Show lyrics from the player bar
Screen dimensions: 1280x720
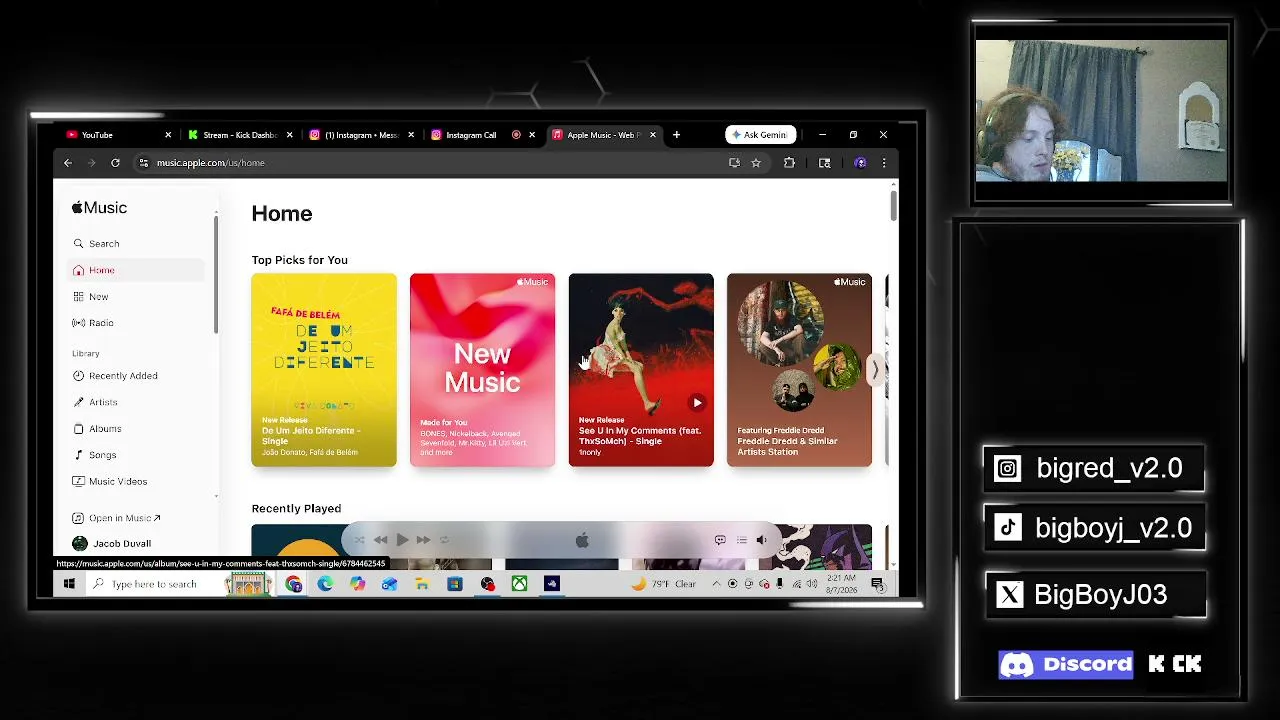[720, 540]
